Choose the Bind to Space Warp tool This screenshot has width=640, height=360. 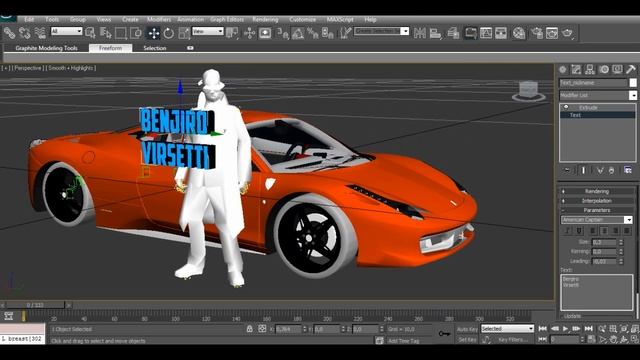click(40, 33)
